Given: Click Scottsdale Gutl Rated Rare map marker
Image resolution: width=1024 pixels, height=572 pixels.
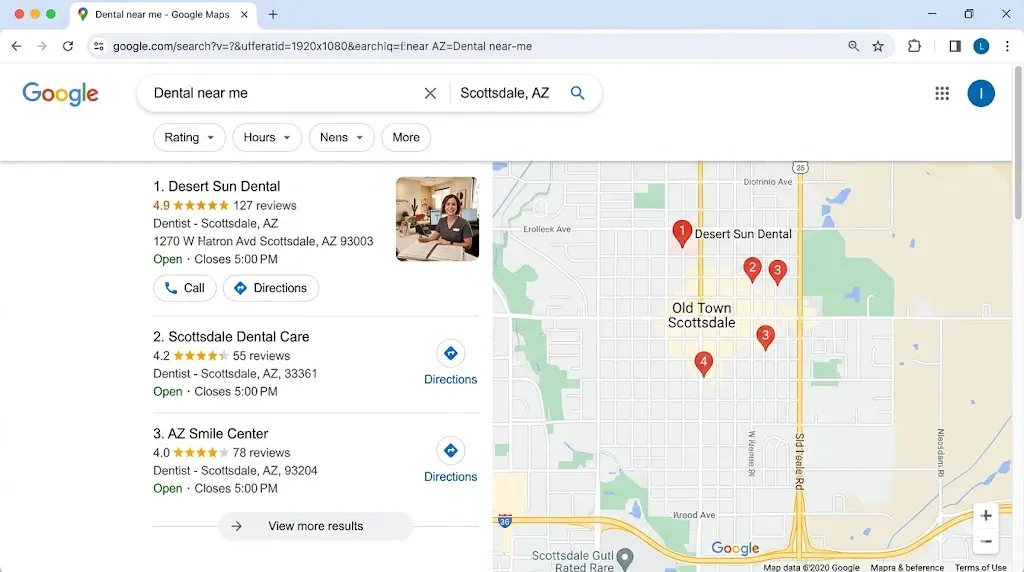Looking at the screenshot, I should (625, 559).
